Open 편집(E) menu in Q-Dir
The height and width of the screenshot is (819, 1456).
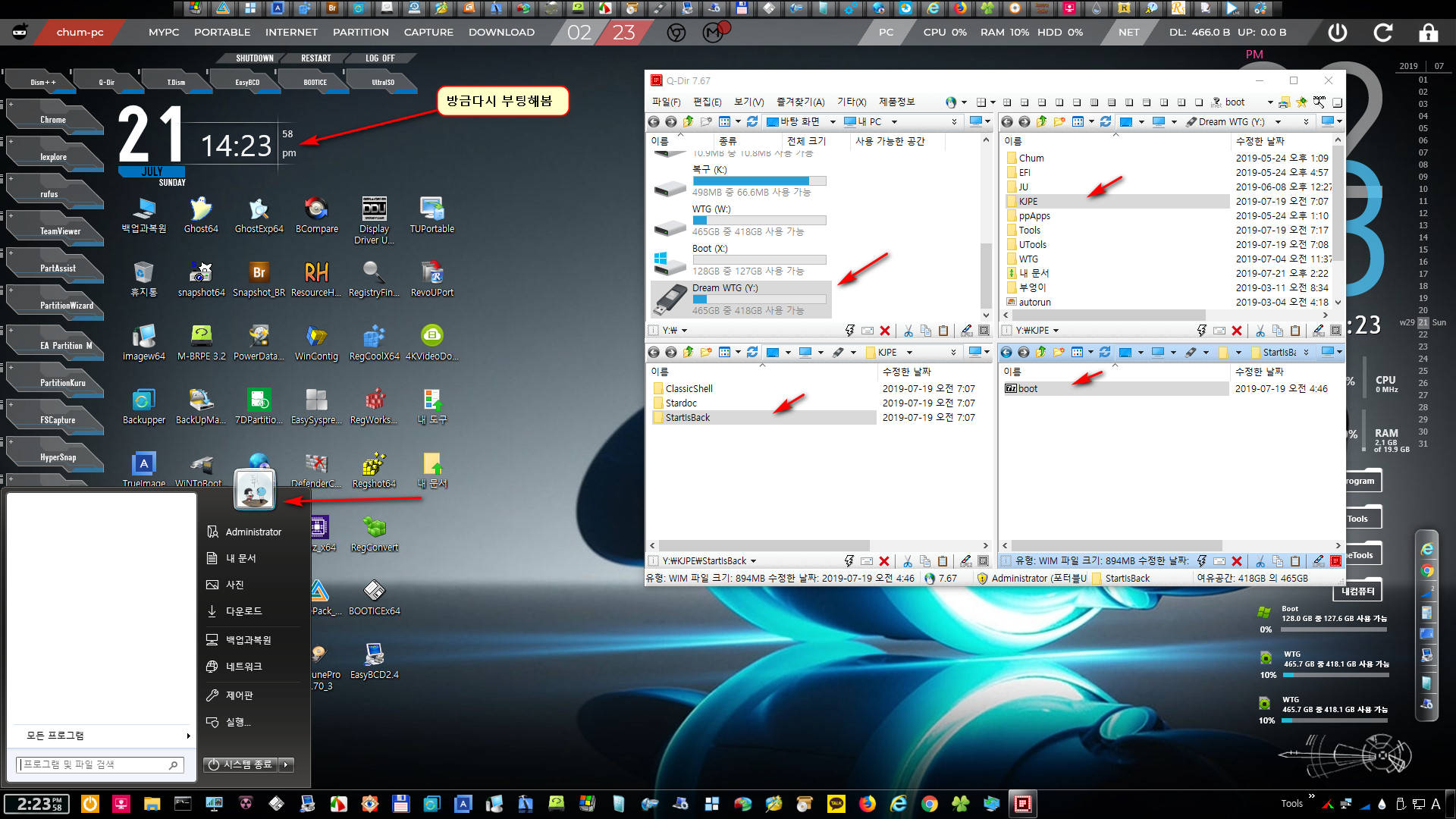click(707, 102)
